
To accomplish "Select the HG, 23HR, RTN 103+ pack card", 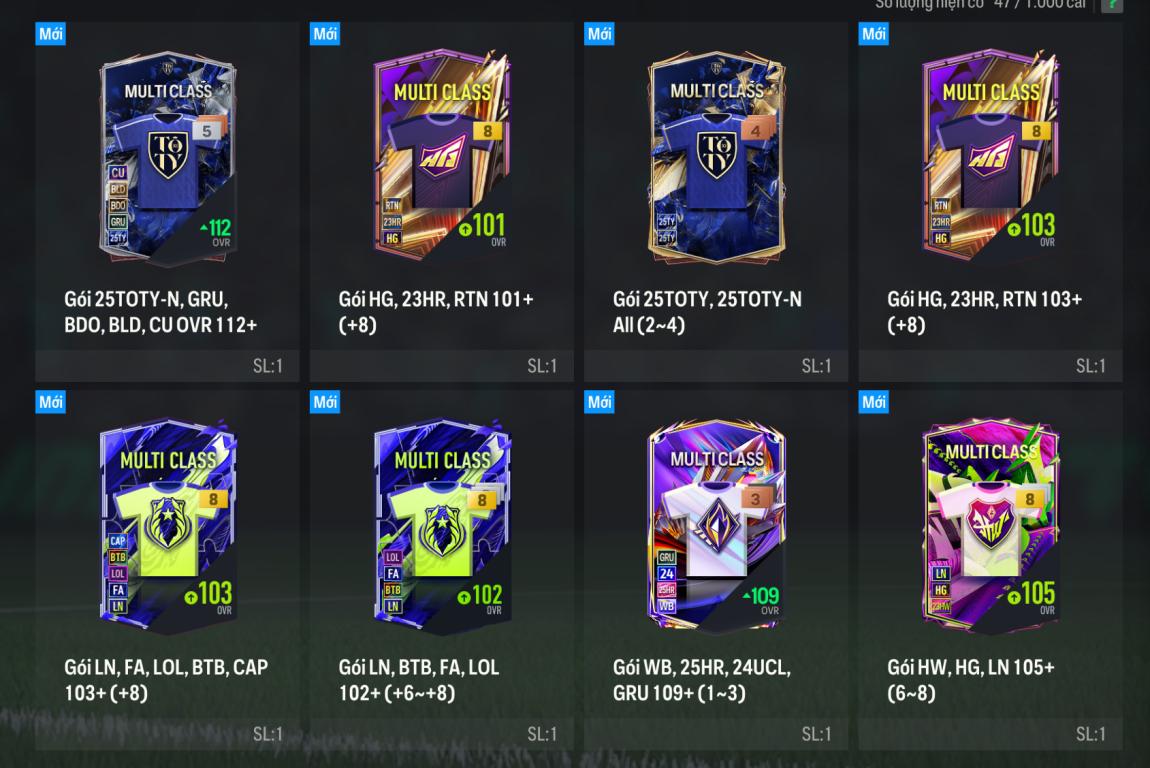I will click(x=990, y=202).
